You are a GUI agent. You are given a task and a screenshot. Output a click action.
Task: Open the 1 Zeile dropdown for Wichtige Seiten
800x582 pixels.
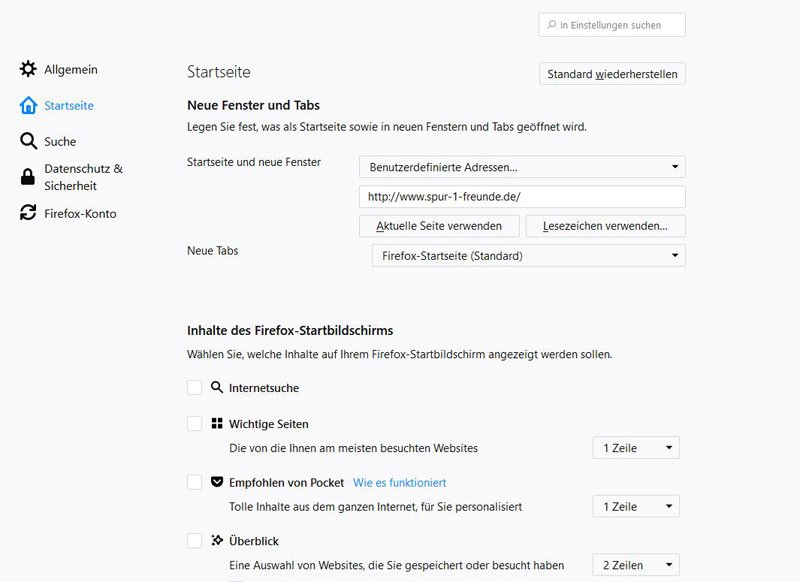636,448
